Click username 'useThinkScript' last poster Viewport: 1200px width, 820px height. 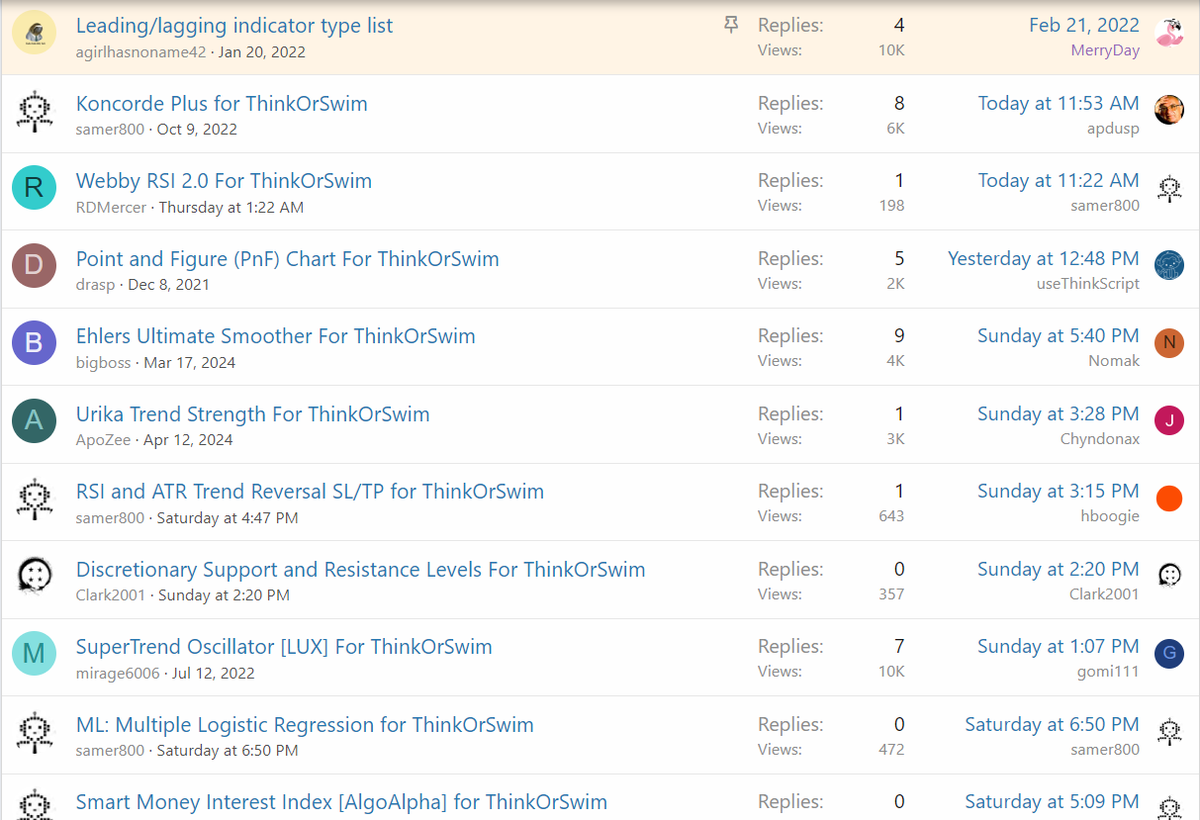coord(1088,283)
